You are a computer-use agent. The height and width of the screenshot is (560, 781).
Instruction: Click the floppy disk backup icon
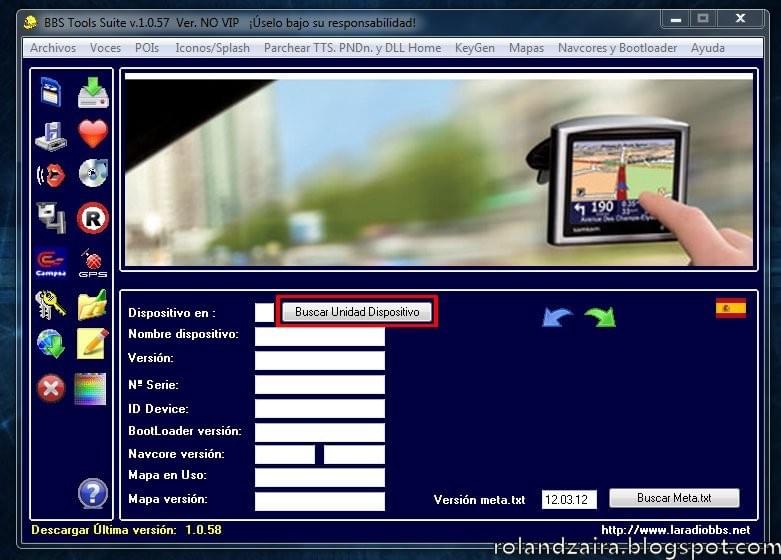click(51, 136)
